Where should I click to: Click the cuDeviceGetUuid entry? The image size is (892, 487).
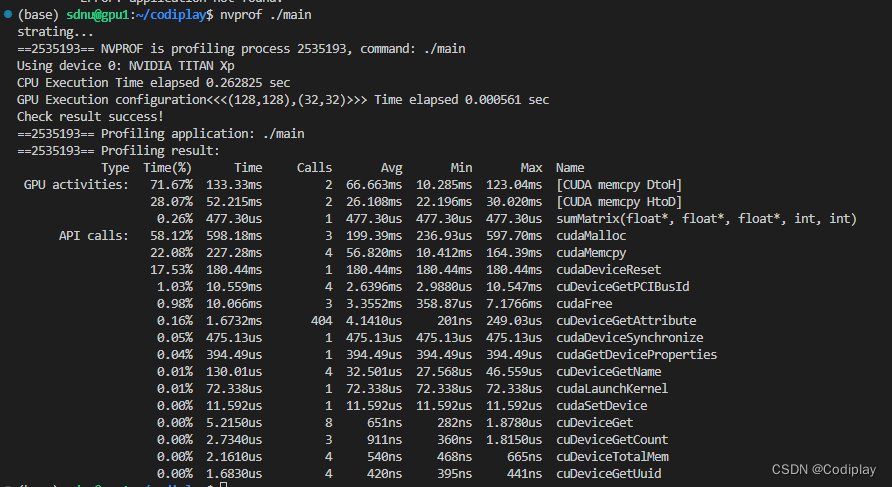[608, 473]
